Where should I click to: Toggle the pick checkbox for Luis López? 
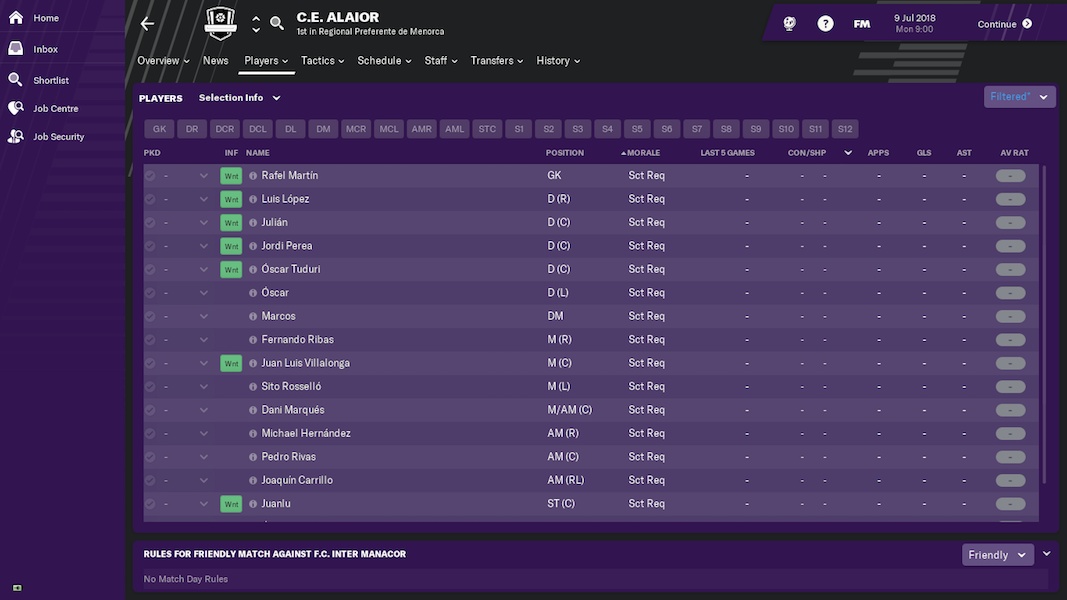tap(150, 199)
